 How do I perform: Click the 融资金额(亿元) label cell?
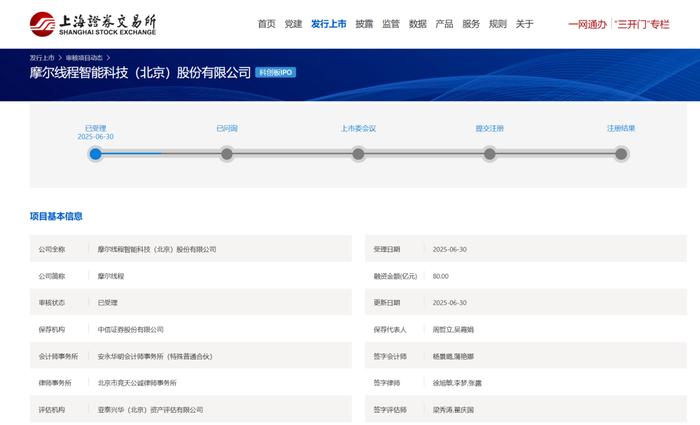point(396,276)
